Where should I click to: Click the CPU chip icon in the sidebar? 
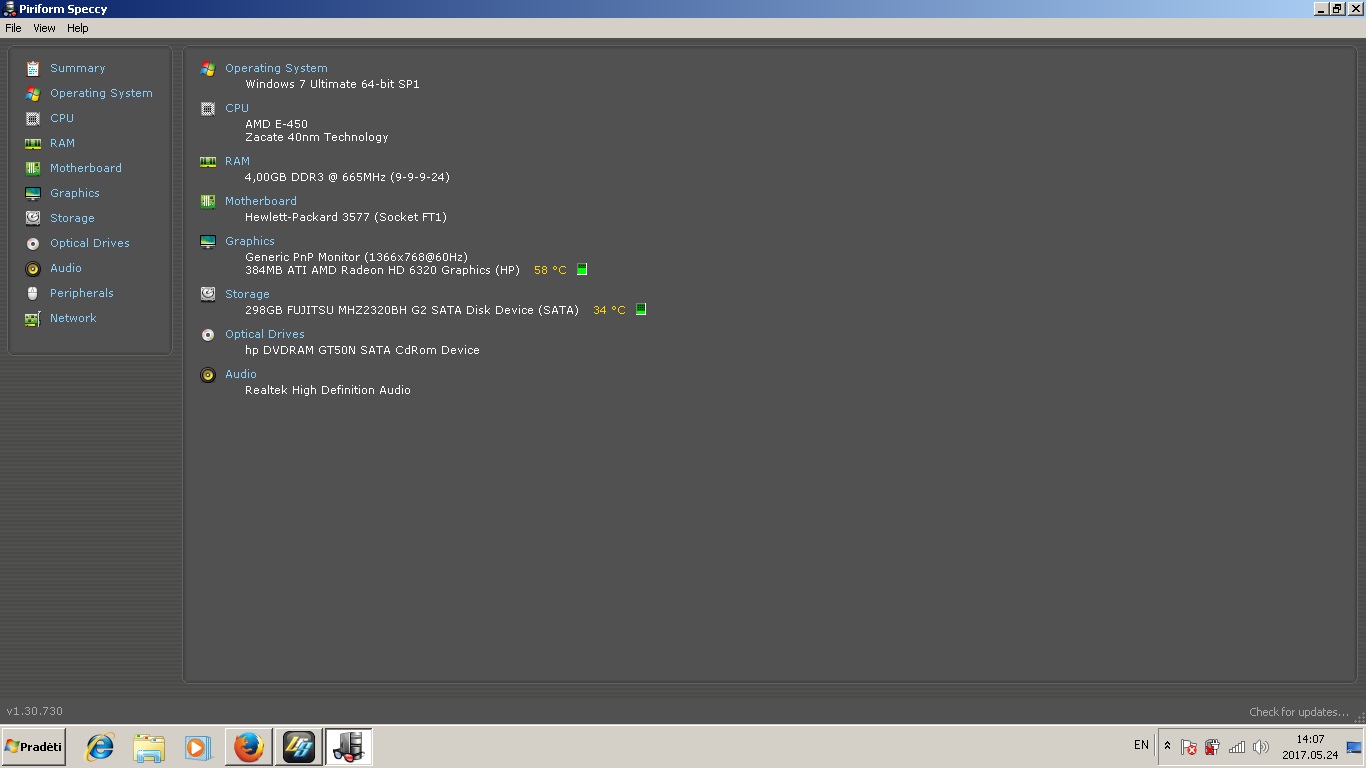coord(33,118)
